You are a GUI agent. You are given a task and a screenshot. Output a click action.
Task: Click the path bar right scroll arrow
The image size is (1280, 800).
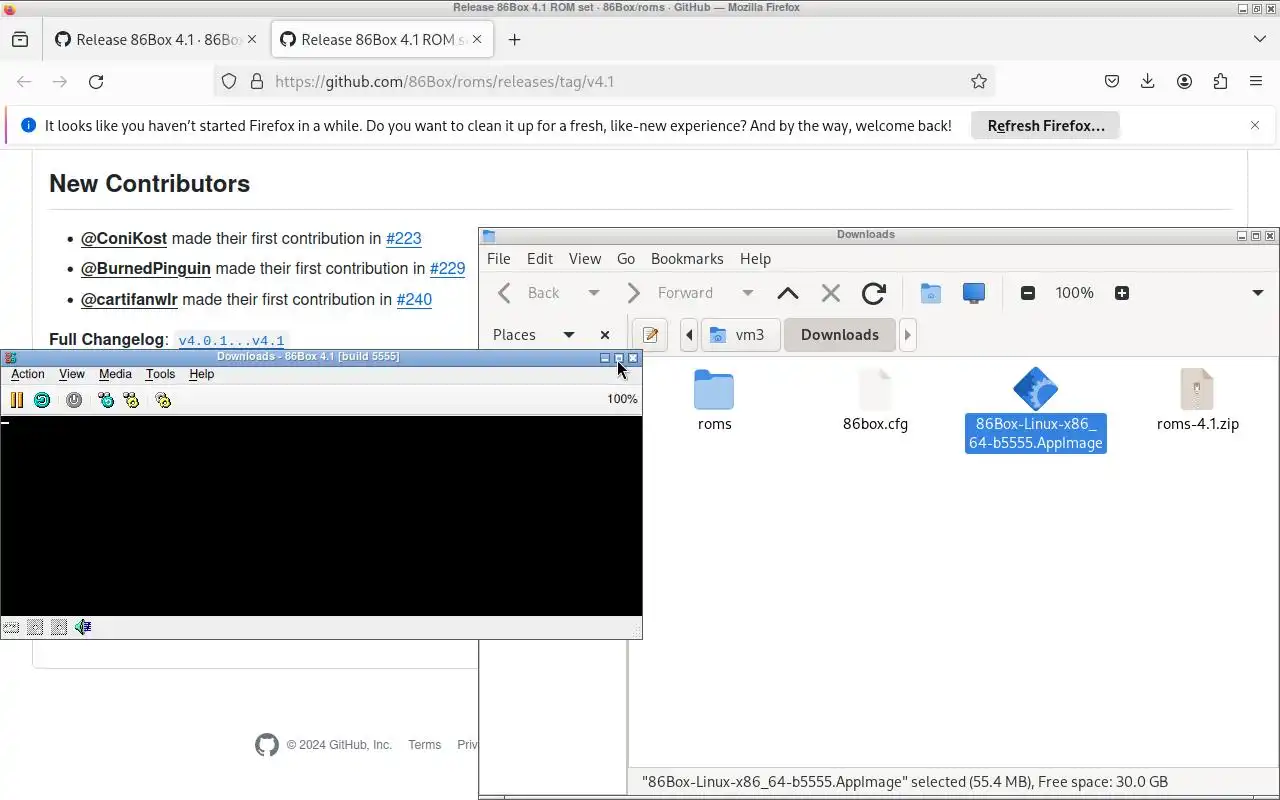[908, 335]
